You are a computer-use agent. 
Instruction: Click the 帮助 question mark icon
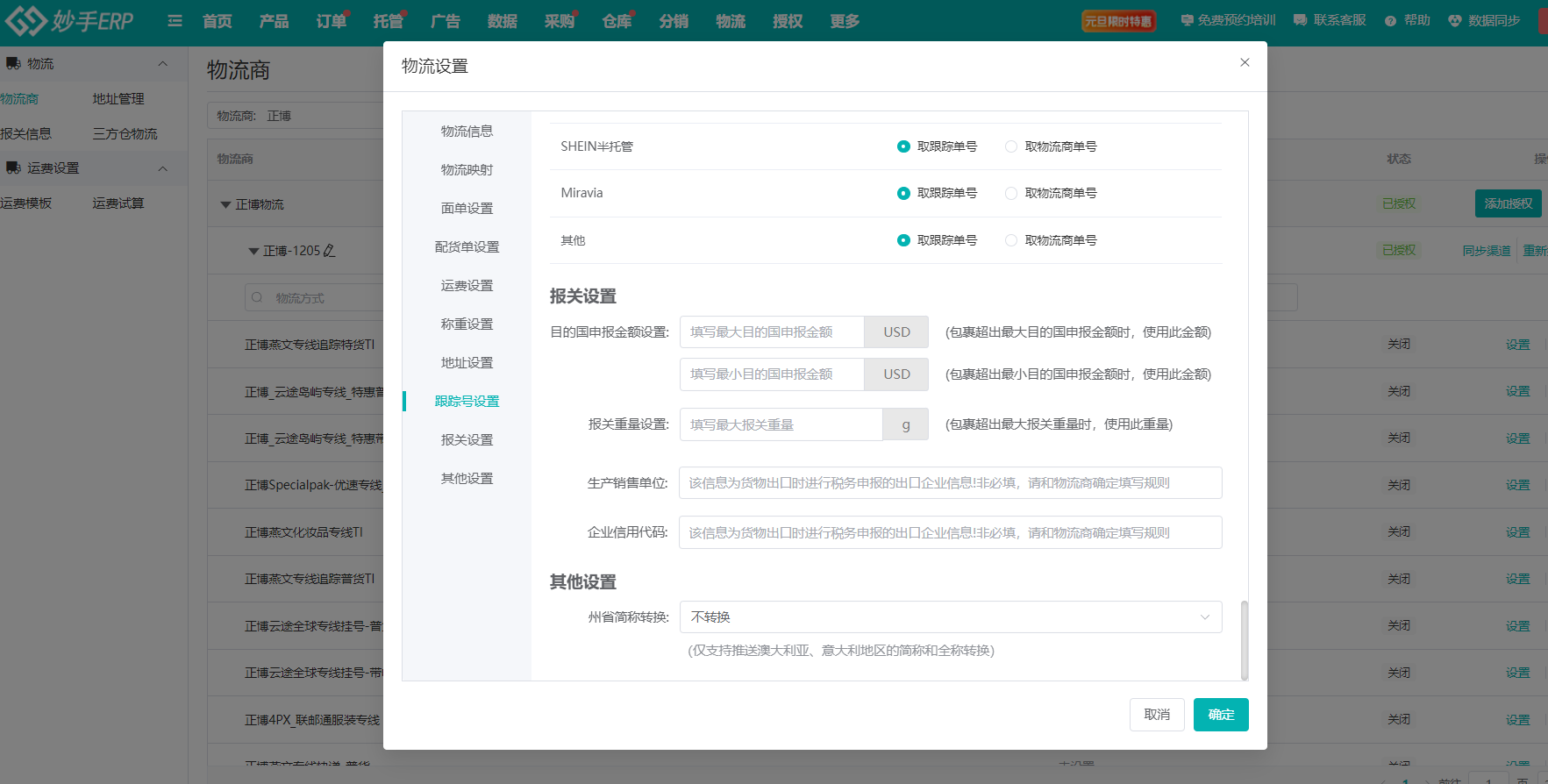point(1390,21)
